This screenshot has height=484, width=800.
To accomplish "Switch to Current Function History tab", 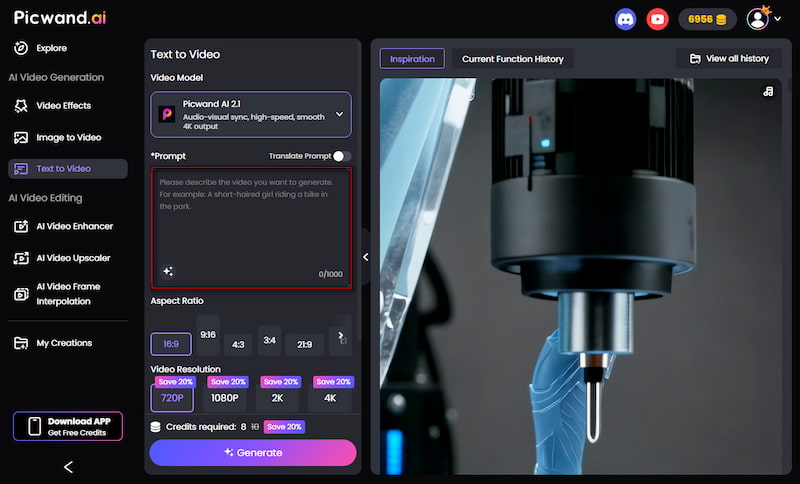I will [x=512, y=59].
